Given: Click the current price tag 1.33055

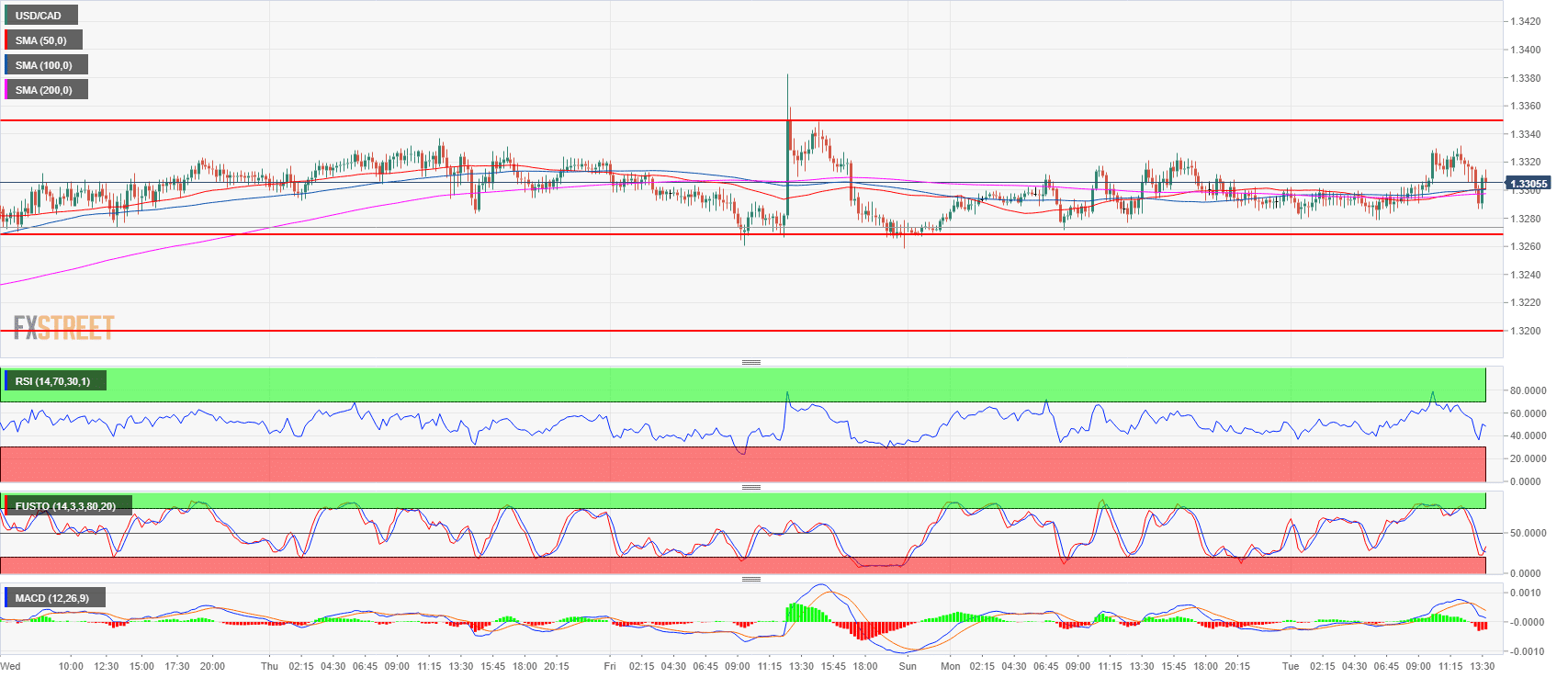Looking at the screenshot, I should [1529, 184].
